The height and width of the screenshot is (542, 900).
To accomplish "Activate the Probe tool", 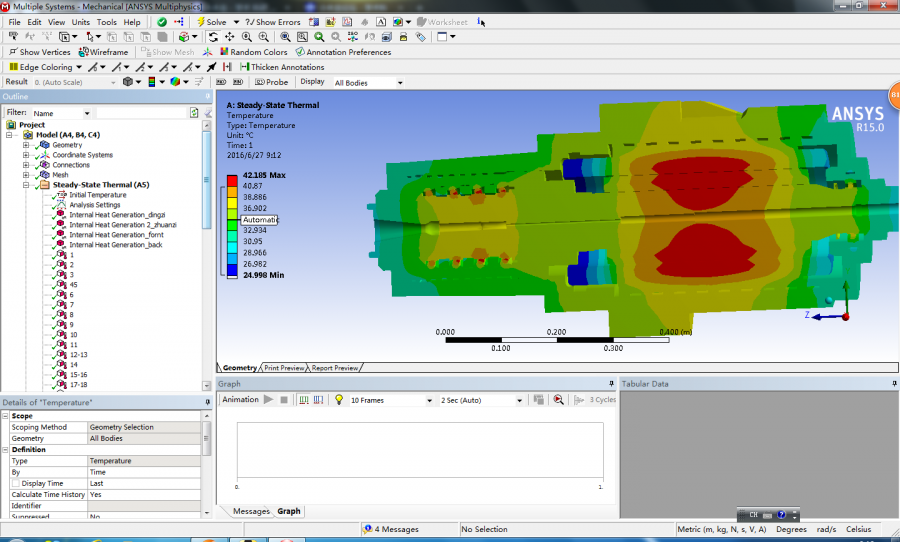I will pos(270,82).
